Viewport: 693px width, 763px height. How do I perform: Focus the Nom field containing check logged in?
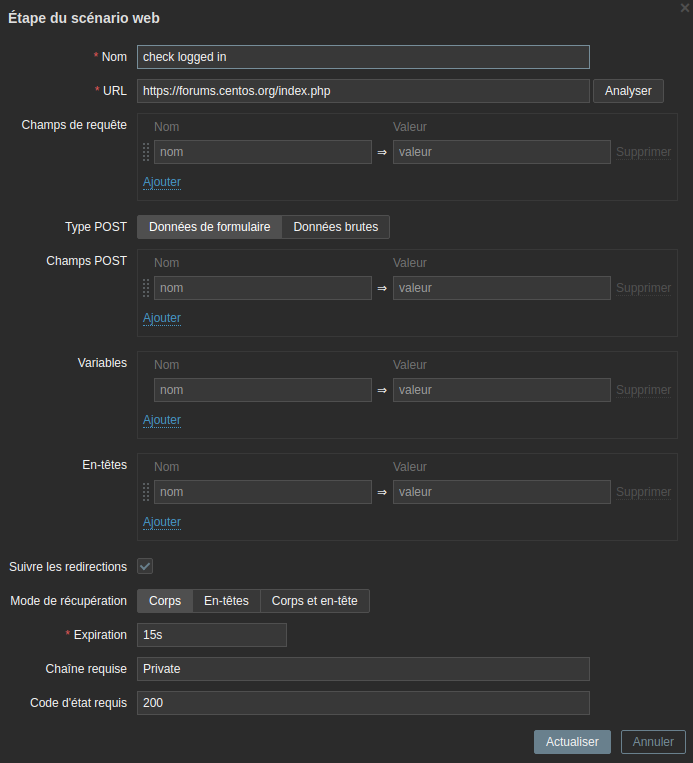click(363, 57)
